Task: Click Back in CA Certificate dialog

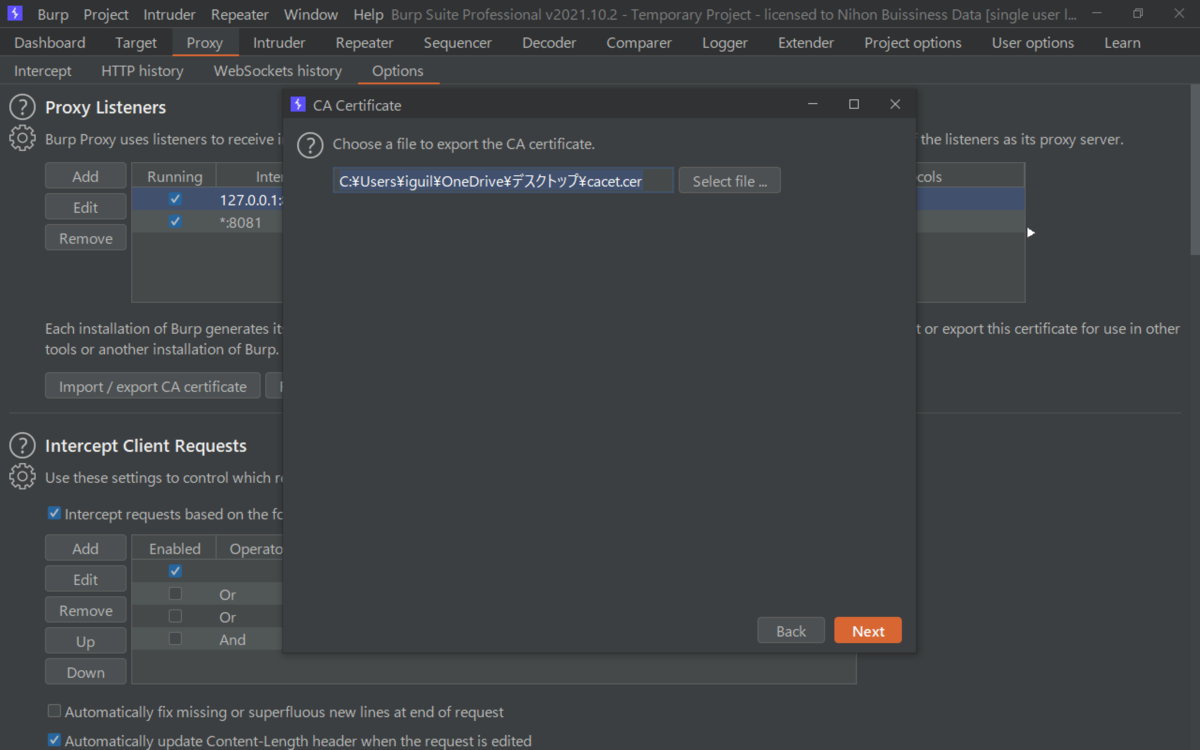Action: [791, 631]
